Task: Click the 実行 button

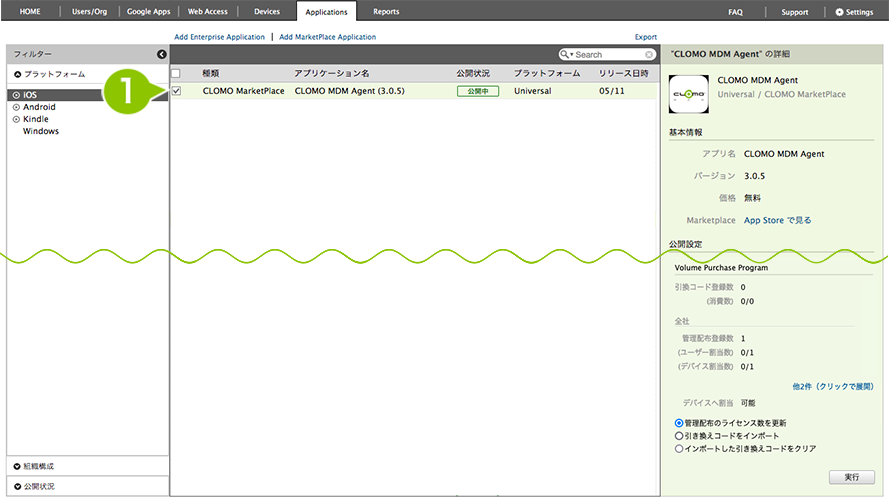Action: [x=852, y=477]
